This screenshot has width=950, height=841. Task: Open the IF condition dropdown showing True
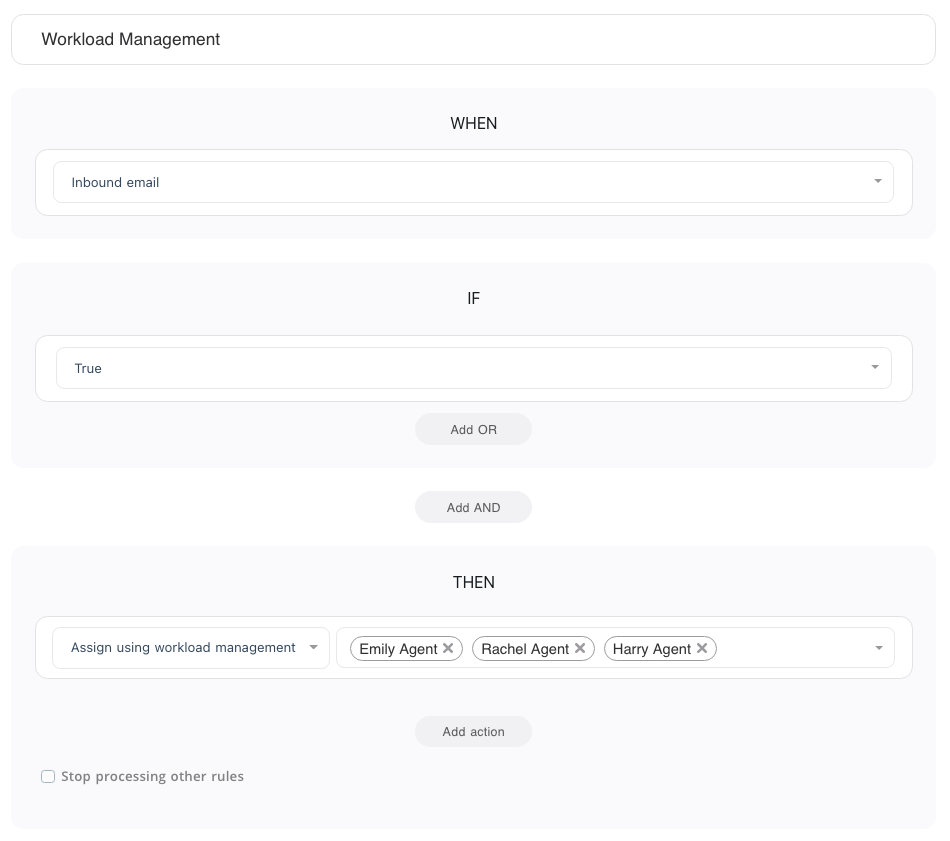(x=460, y=368)
